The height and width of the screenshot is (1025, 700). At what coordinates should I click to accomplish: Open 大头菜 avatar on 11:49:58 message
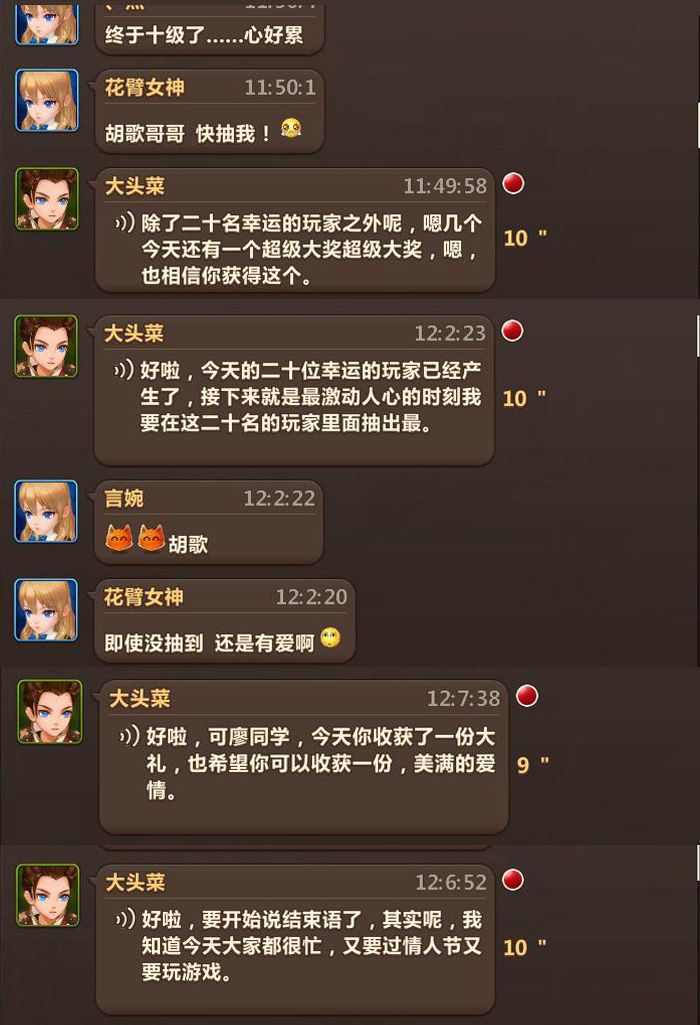pyautogui.click(x=47, y=199)
